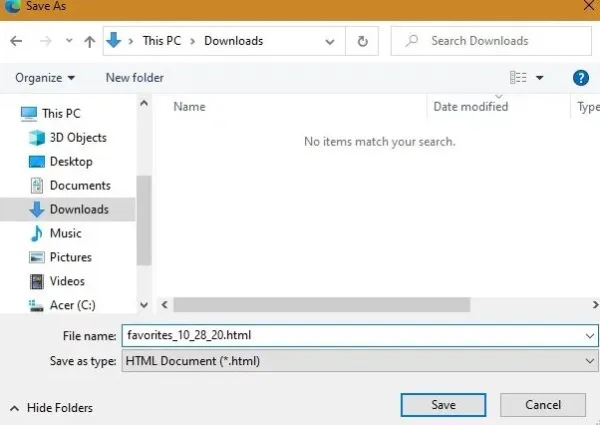This screenshot has width=600, height=425.
Task: Expand recent locations dropdown arrow
Action: [x=69, y=40]
